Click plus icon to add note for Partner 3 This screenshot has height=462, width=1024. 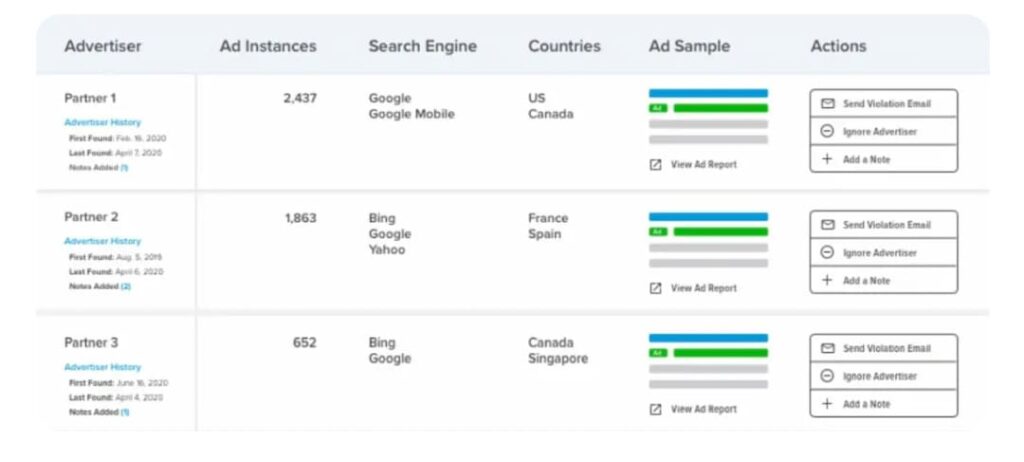827,404
